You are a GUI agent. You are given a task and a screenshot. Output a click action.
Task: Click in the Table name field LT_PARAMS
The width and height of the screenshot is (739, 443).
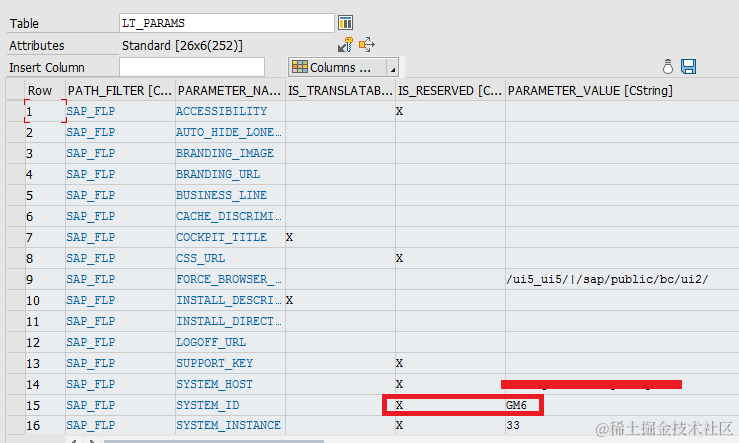pyautogui.click(x=227, y=23)
